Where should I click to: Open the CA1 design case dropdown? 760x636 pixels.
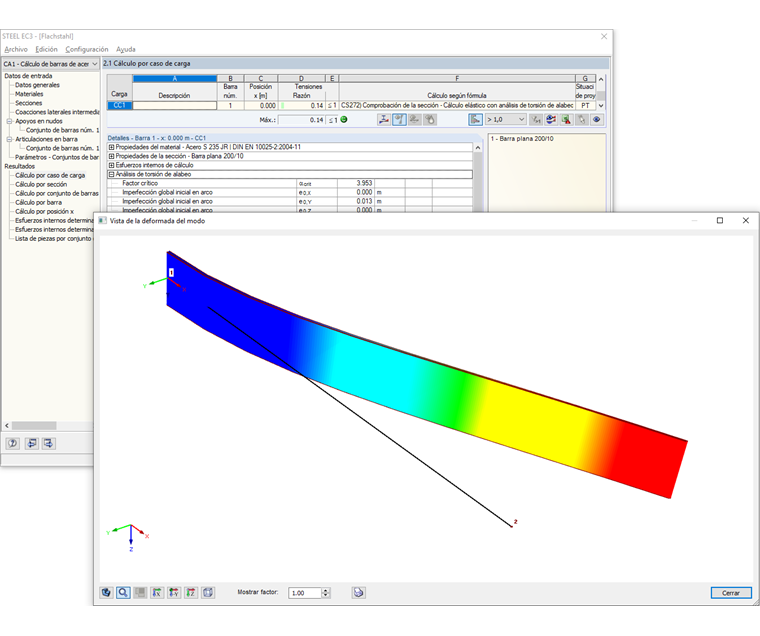tap(50, 64)
